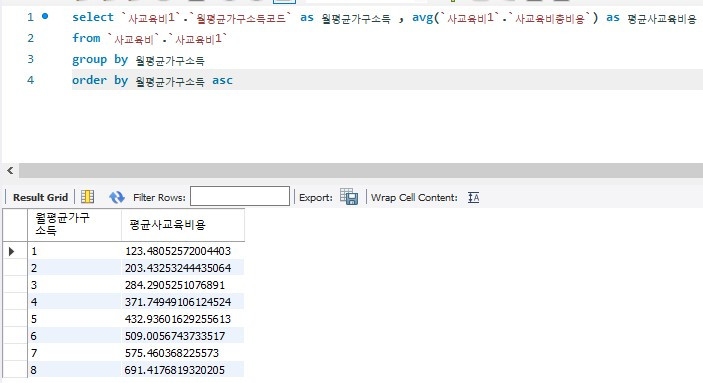
Task: Click the statement marker dot on line 1
Action: tap(45, 16)
